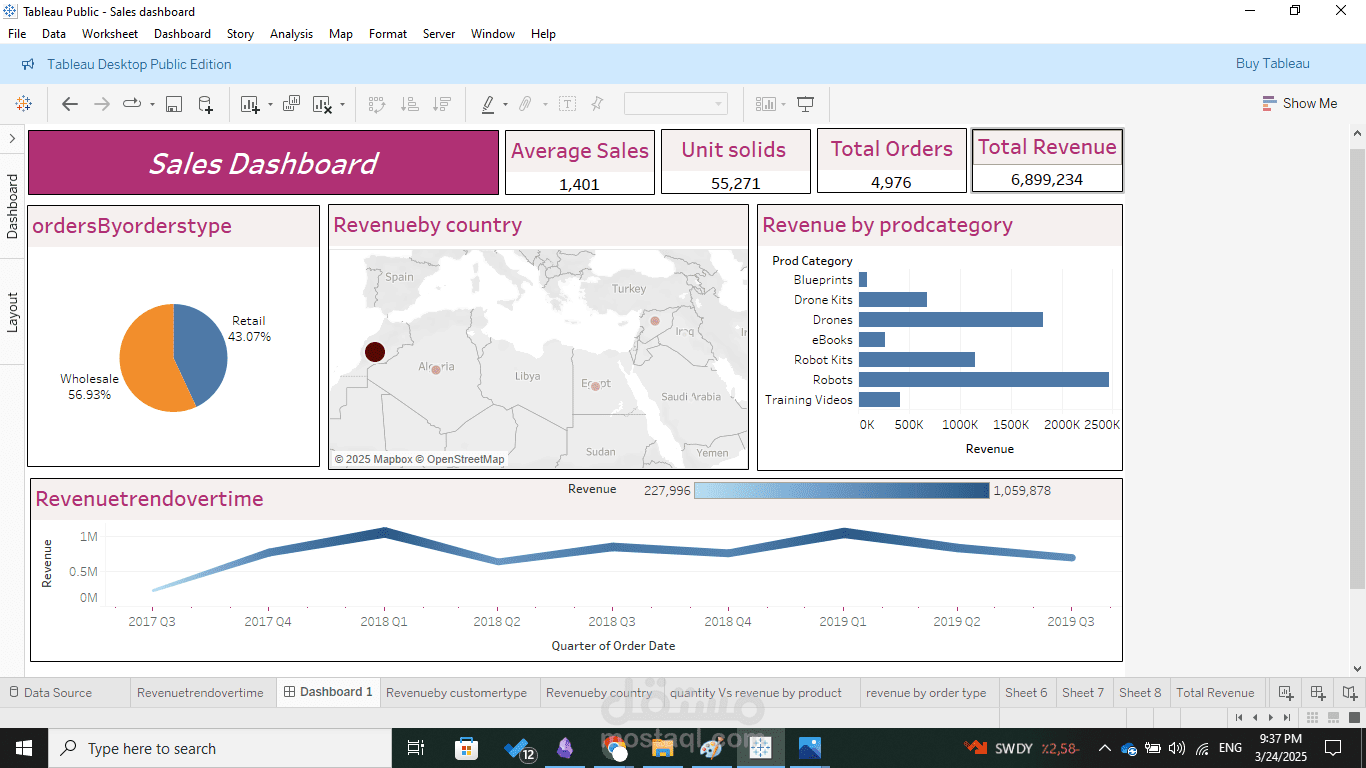The image size is (1366, 768).
Task: Expand the Fit selector dropdown
Action: (x=716, y=103)
